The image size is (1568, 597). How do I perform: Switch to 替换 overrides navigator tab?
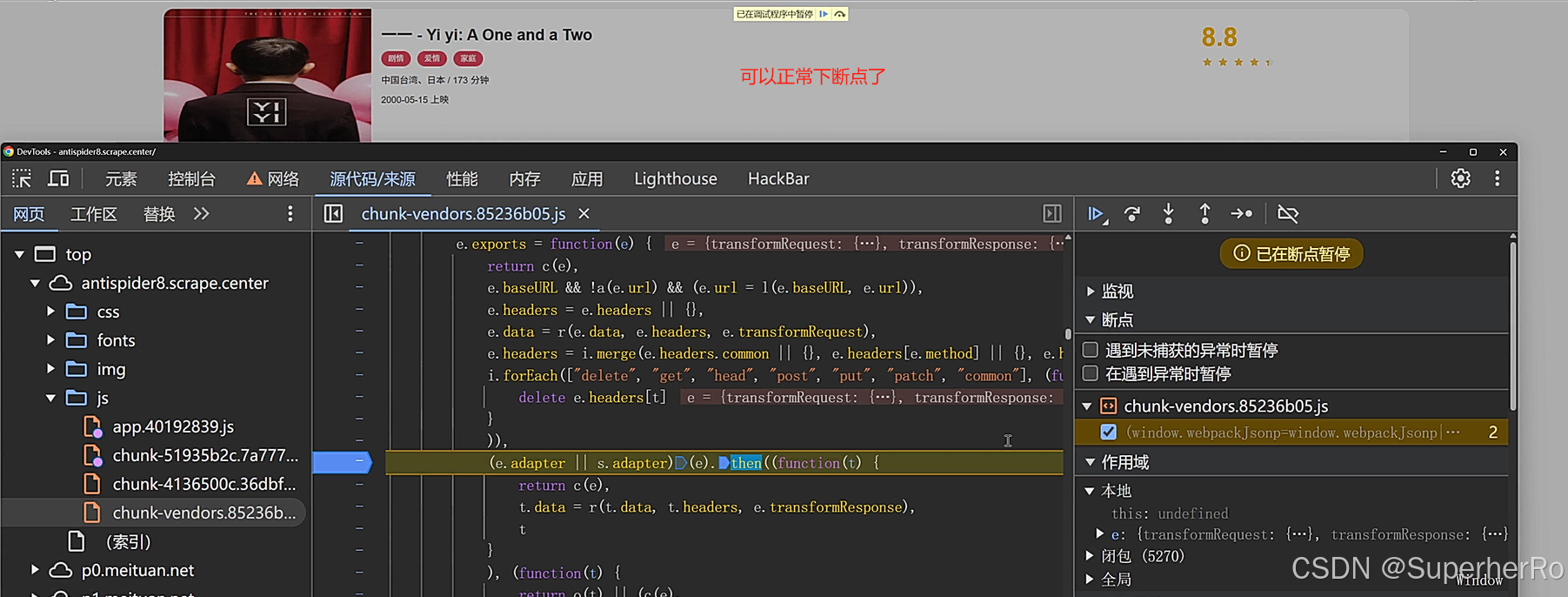pos(159,214)
